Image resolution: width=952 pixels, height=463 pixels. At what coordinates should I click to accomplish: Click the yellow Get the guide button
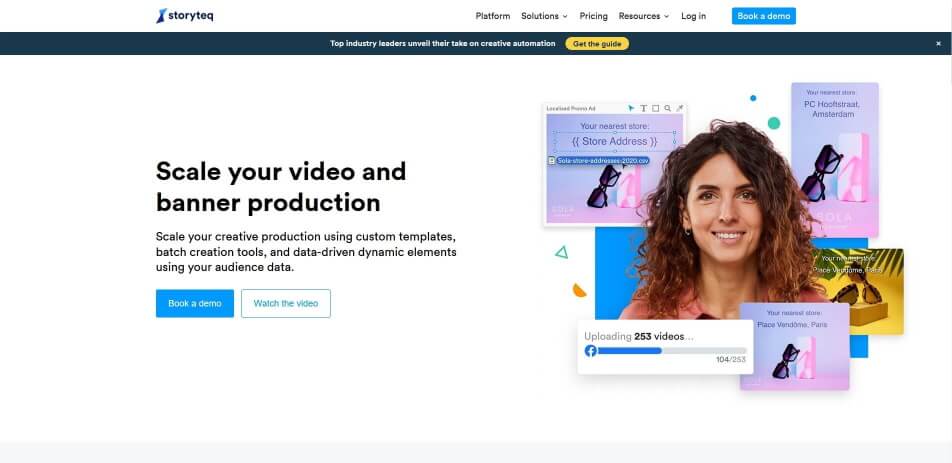[x=597, y=44]
